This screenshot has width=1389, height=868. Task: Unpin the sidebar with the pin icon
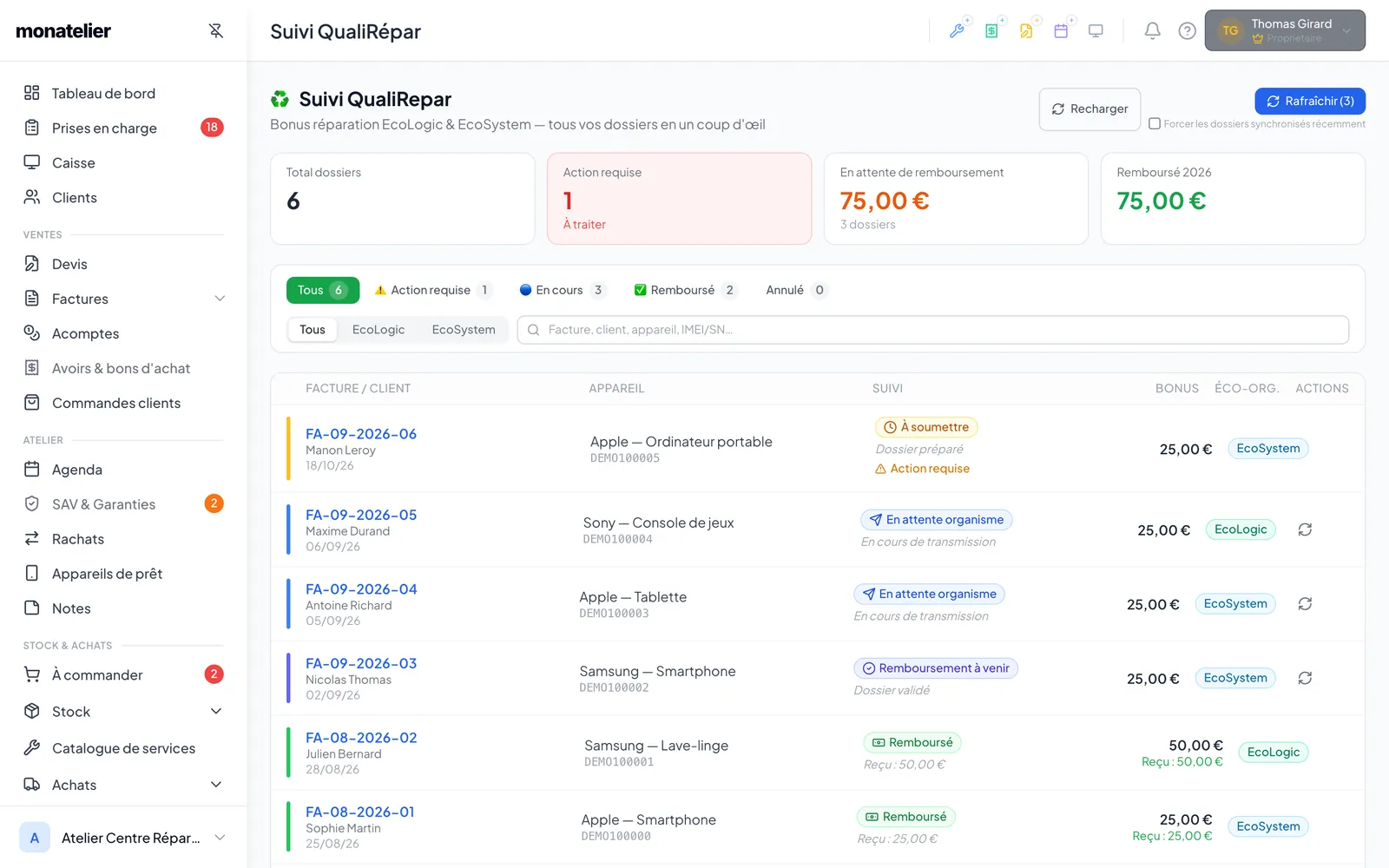(216, 30)
